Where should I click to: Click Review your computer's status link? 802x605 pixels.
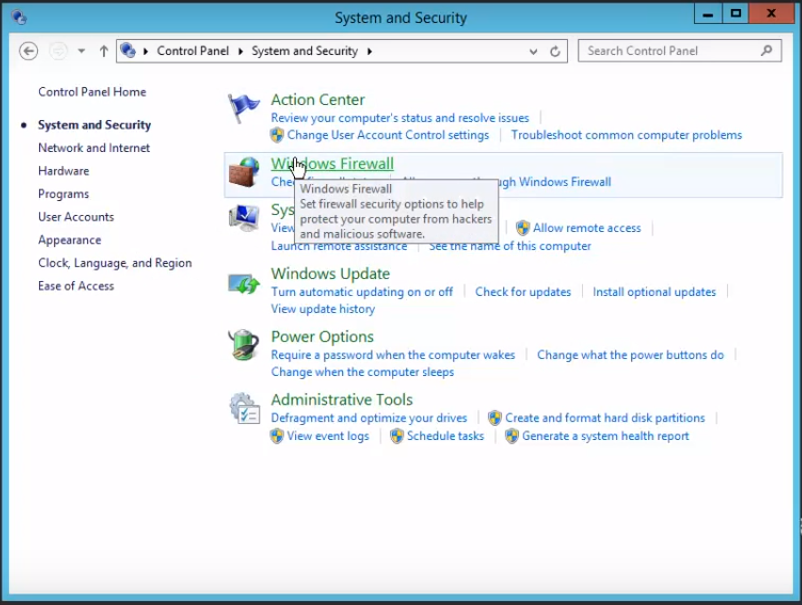pyautogui.click(x=400, y=118)
